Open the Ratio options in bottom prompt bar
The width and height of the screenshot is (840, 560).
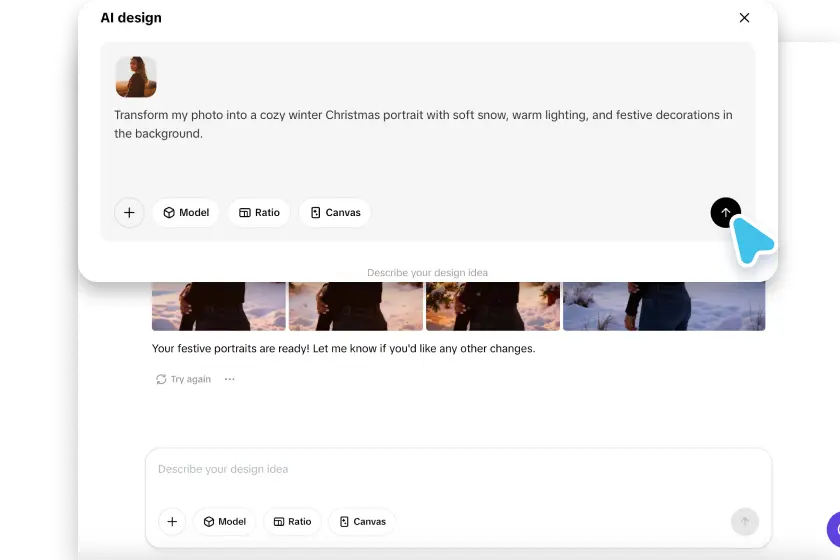(x=292, y=522)
